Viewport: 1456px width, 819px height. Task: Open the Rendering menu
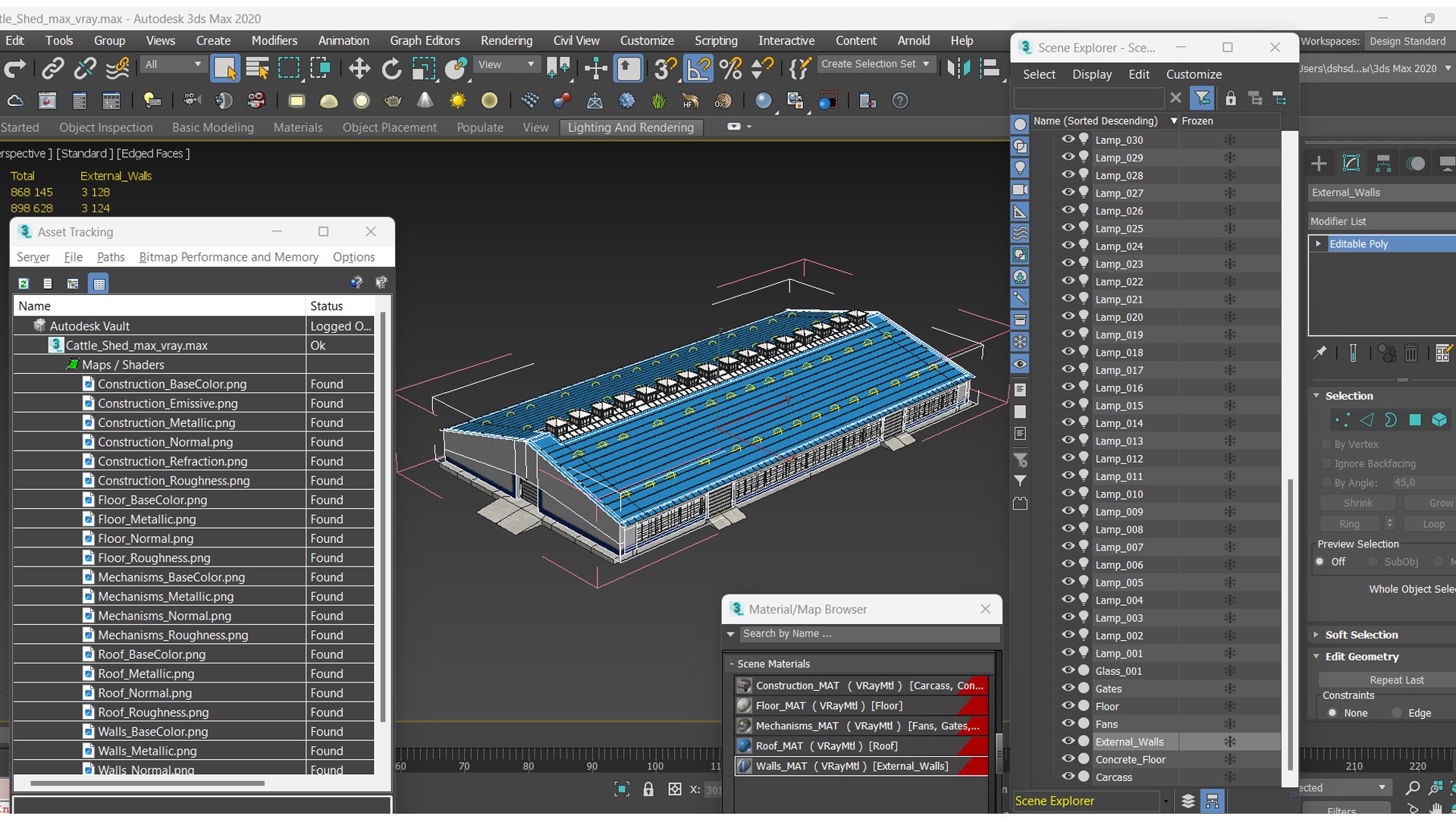(x=506, y=41)
